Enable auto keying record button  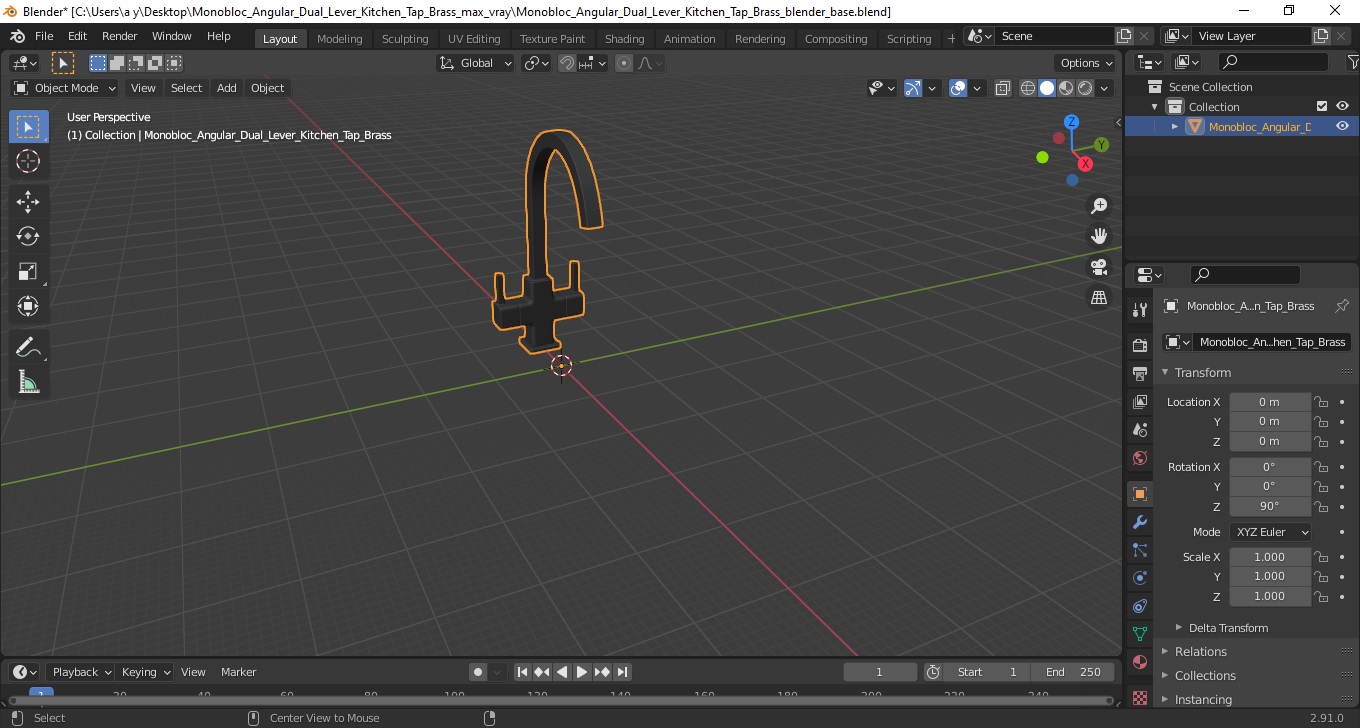coord(478,672)
